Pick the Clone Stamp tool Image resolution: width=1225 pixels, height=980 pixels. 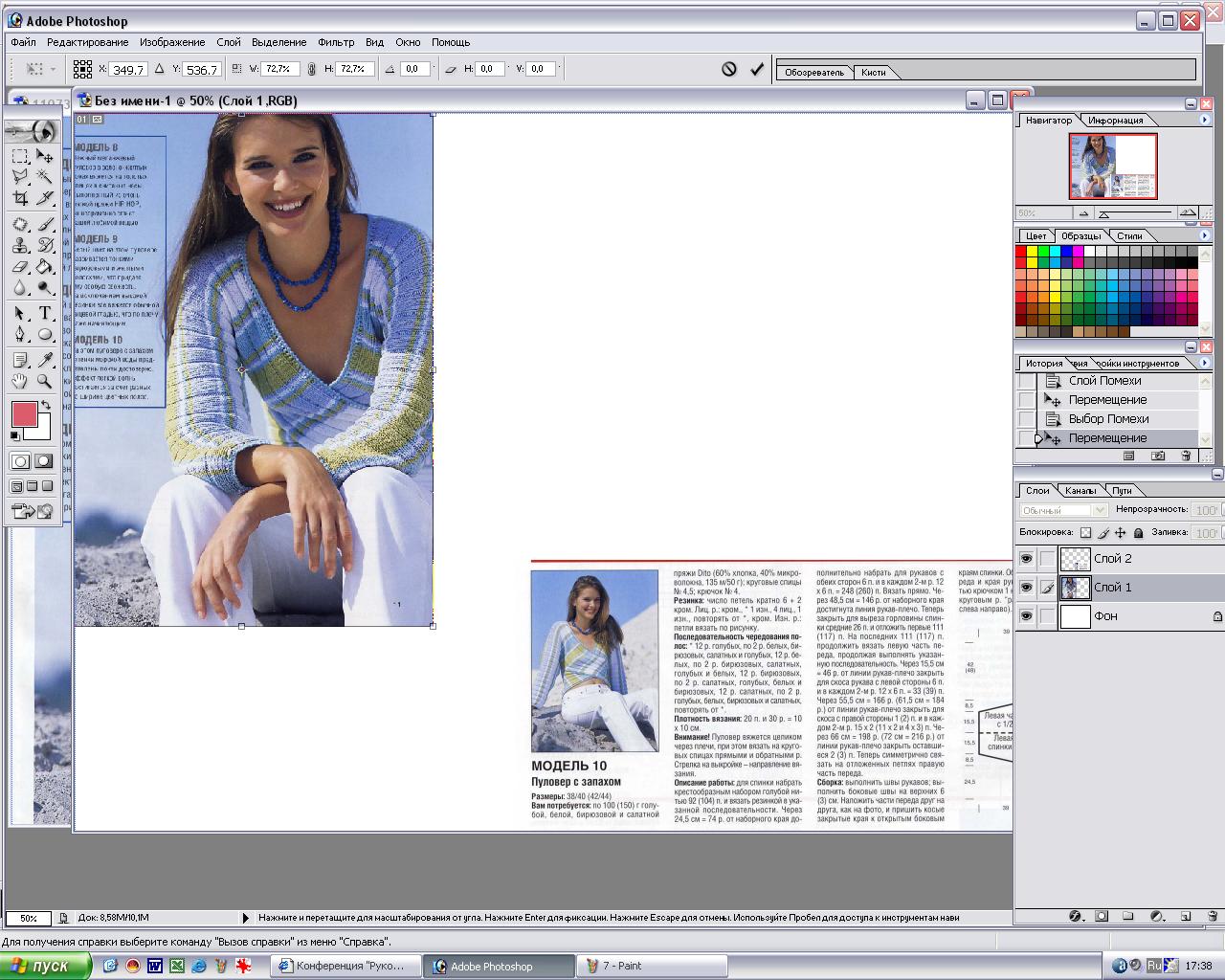click(x=20, y=245)
